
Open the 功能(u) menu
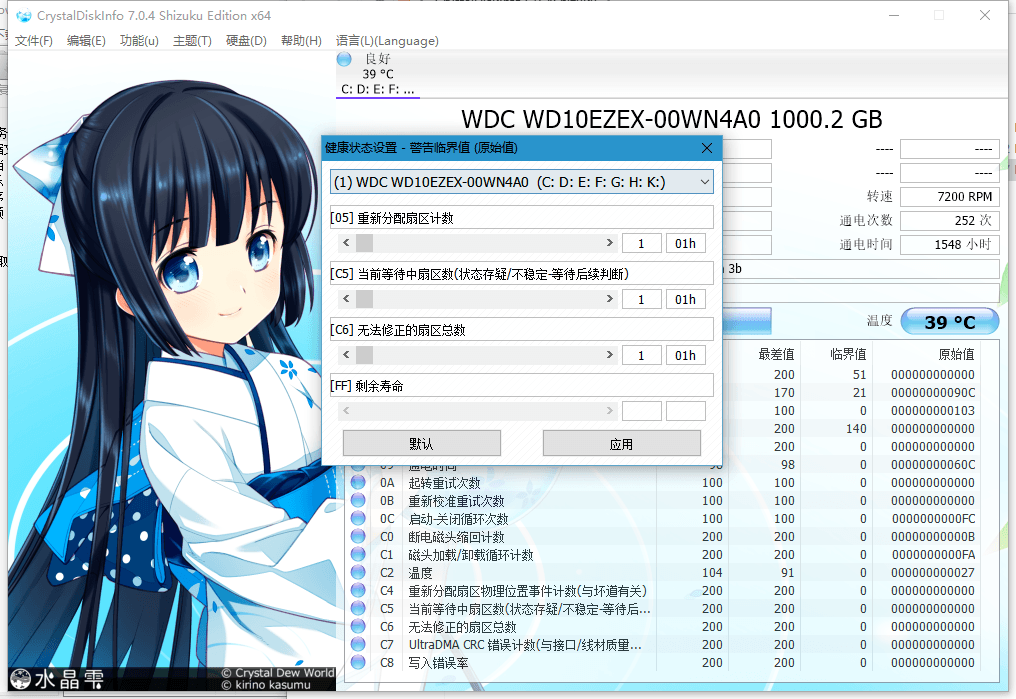pos(139,41)
